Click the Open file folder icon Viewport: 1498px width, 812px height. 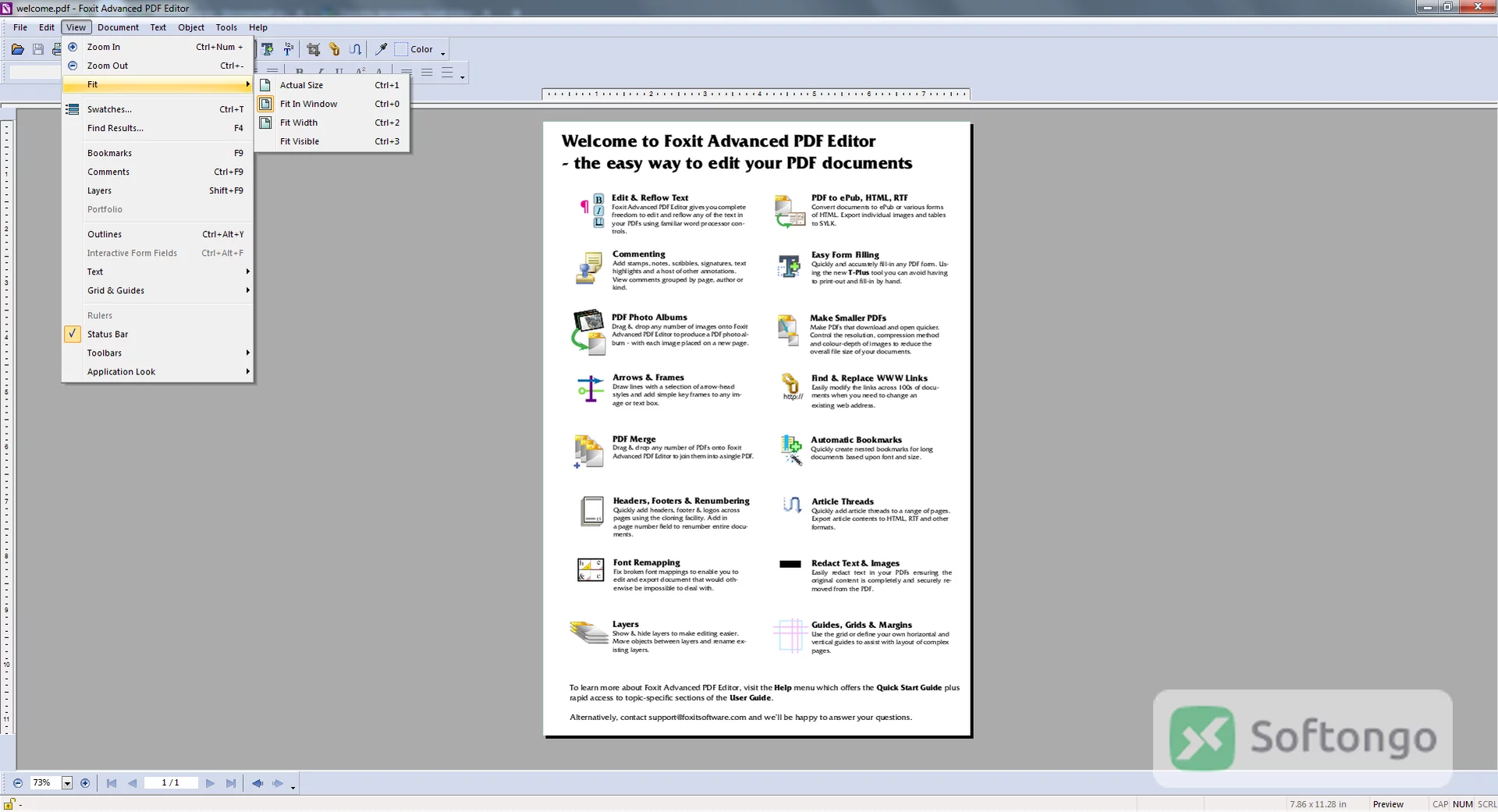click(17, 49)
